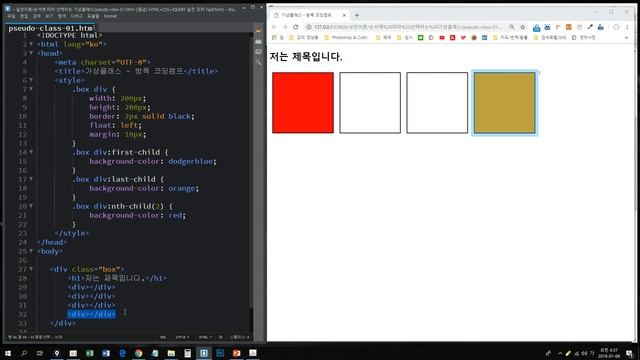Viewport: 640px width, 360px height.
Task: Open Calculator from the taskbar
Action: (187, 353)
